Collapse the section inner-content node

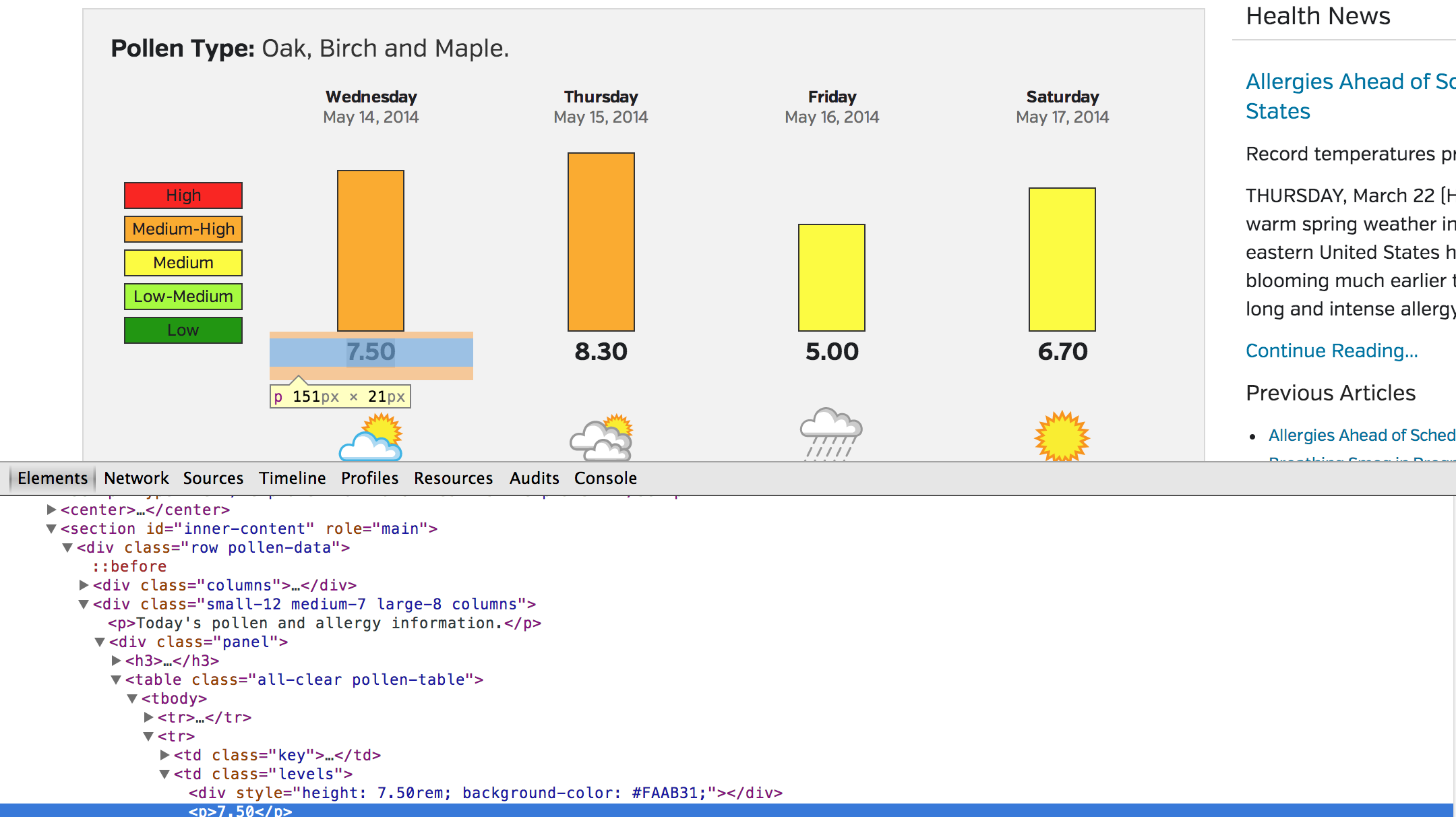point(51,528)
